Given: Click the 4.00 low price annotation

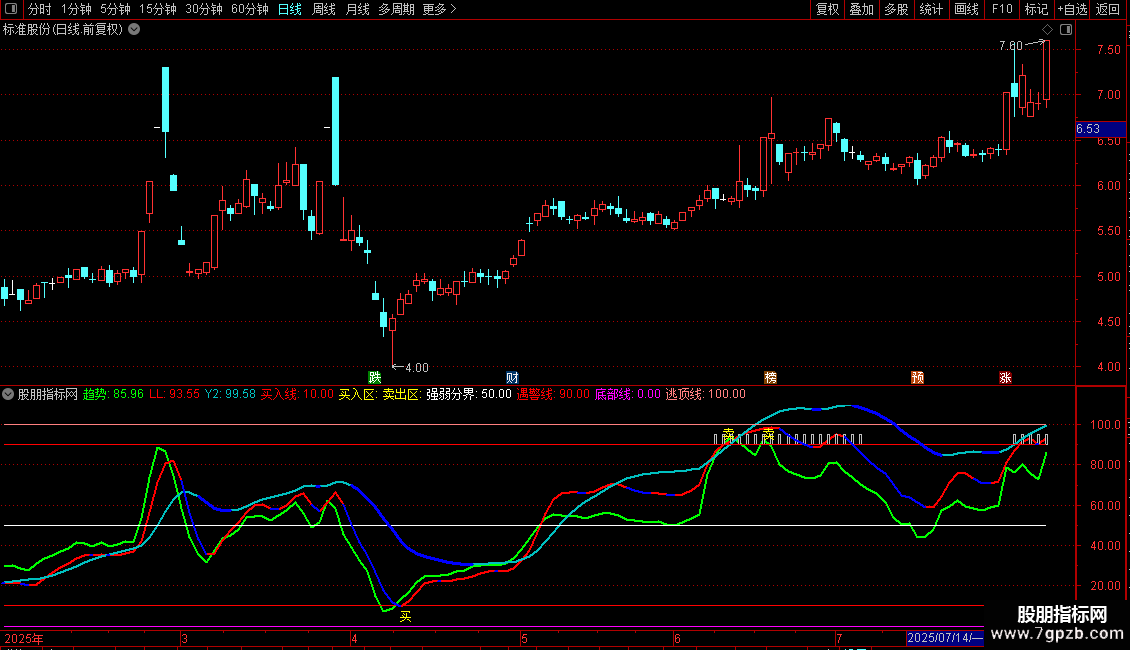Looking at the screenshot, I should tap(417, 368).
